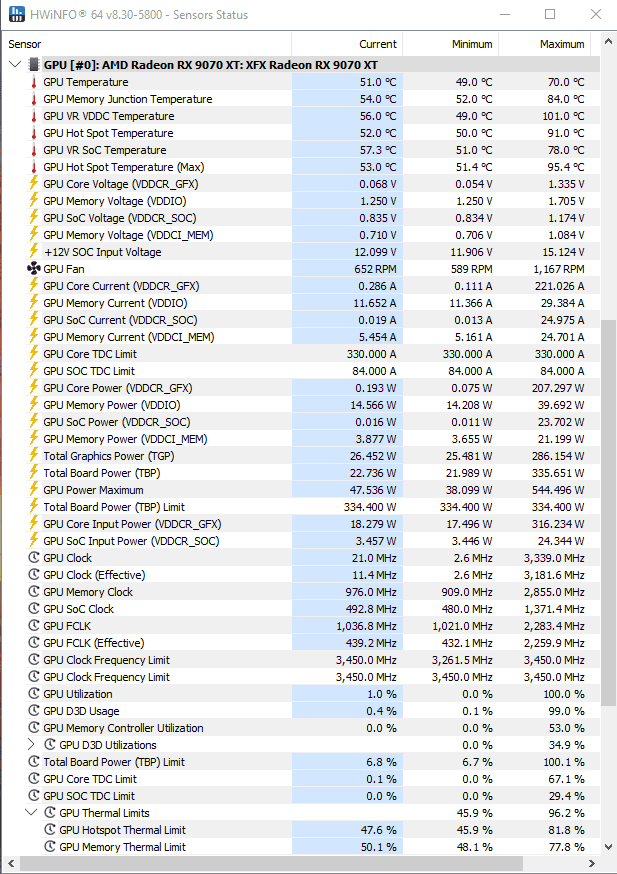617x874 pixels.
Task: Select the GPU Memory Voltage (VDDCI_MEM) row label
Action: point(128,235)
